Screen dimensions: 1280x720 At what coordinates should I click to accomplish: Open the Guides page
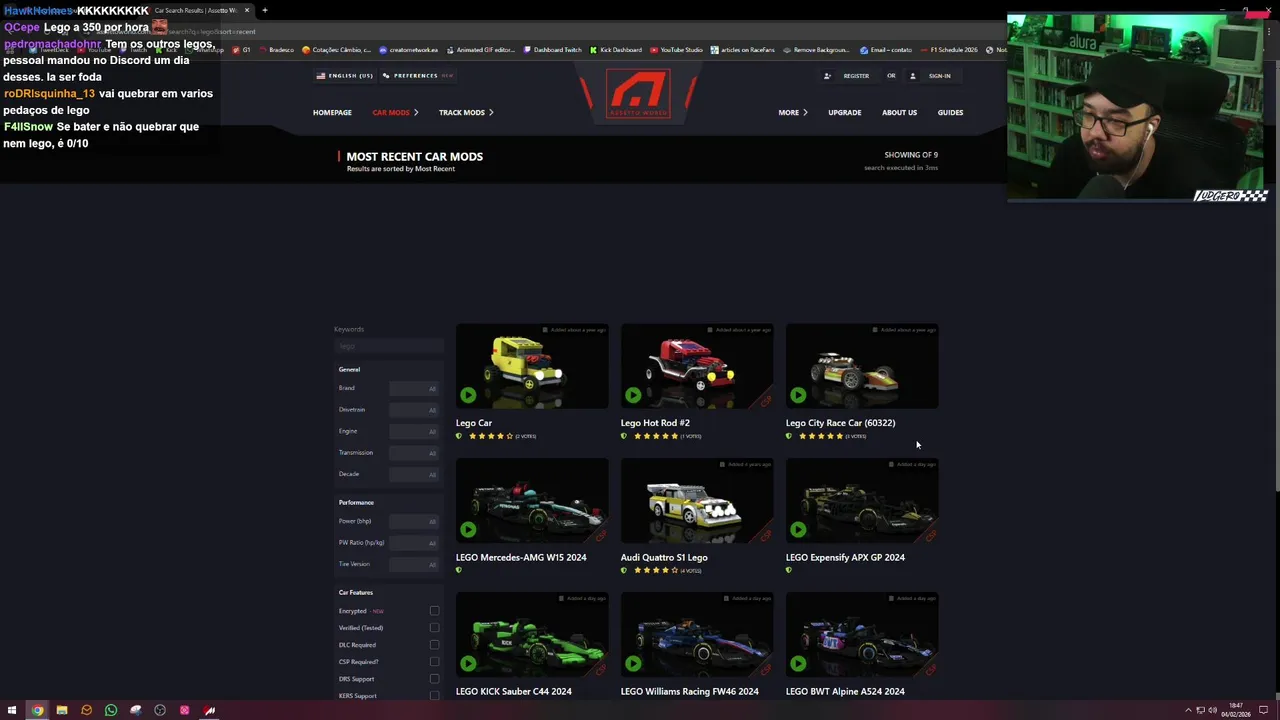tap(950, 113)
